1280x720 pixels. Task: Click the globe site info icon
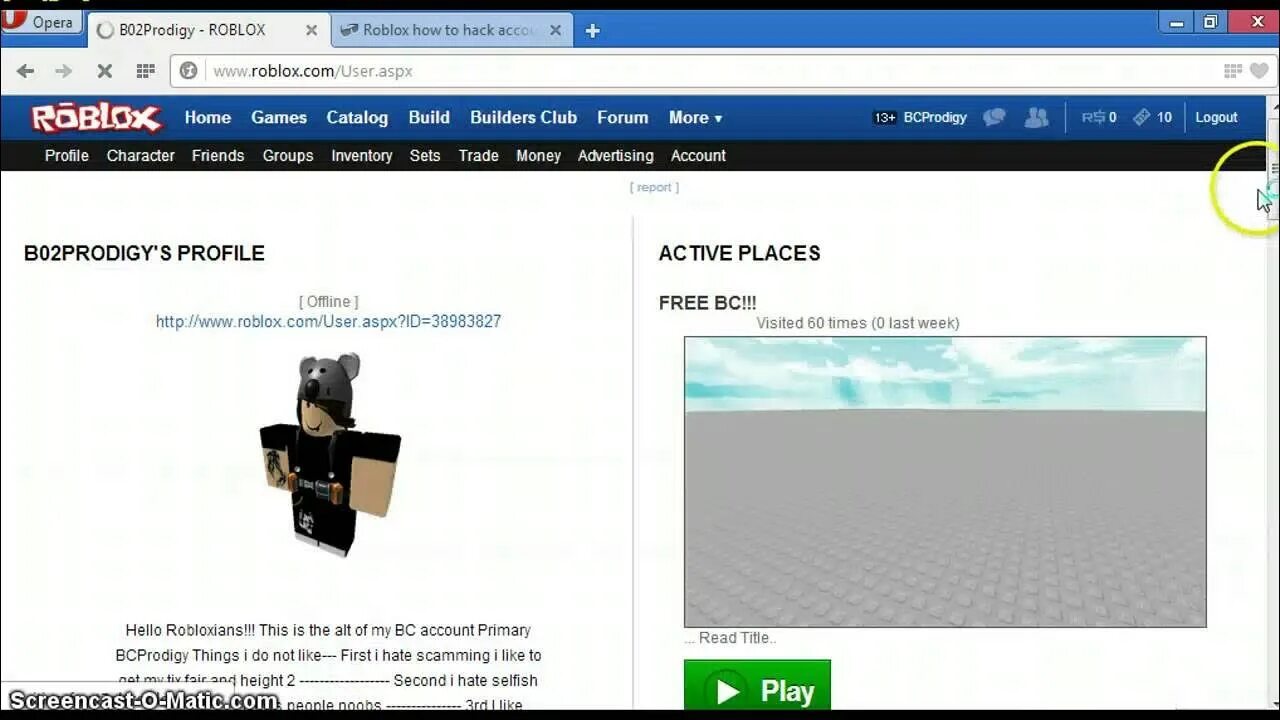(x=188, y=71)
